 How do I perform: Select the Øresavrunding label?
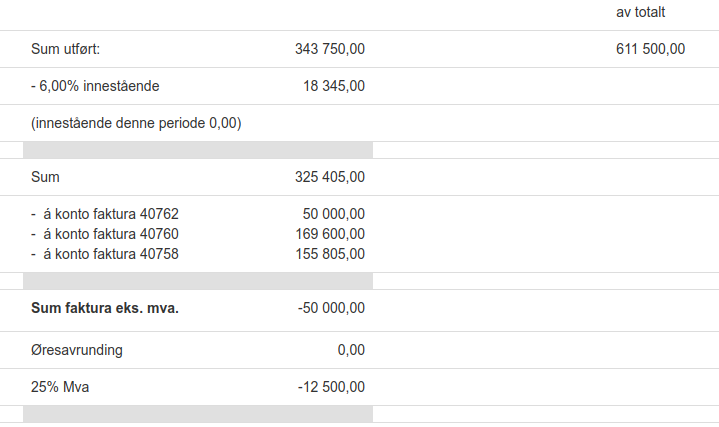coord(77,350)
